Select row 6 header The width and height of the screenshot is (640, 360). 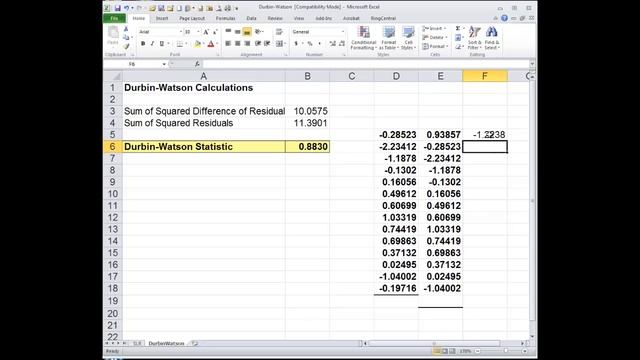(113, 147)
